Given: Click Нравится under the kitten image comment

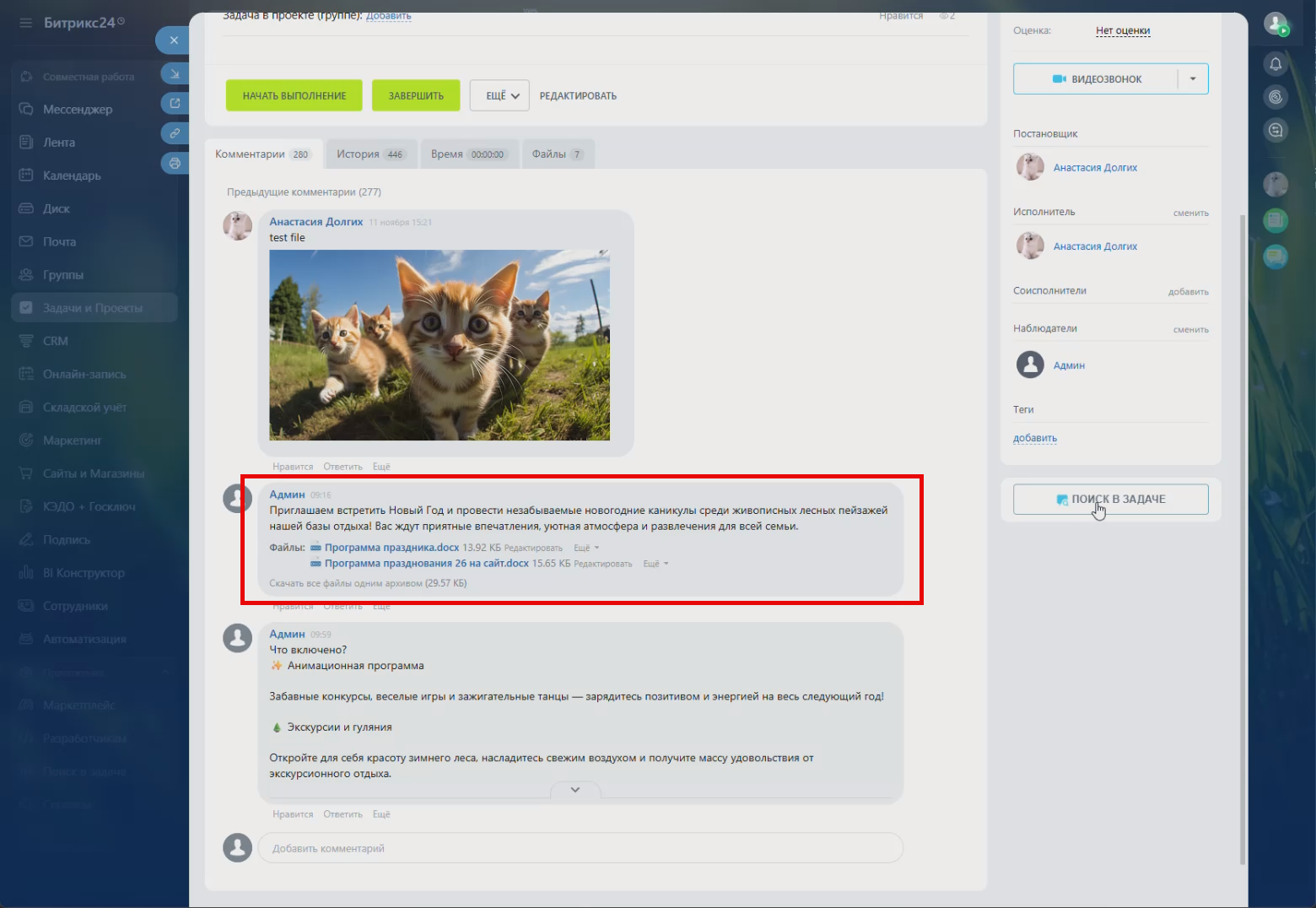Looking at the screenshot, I should pos(293,467).
